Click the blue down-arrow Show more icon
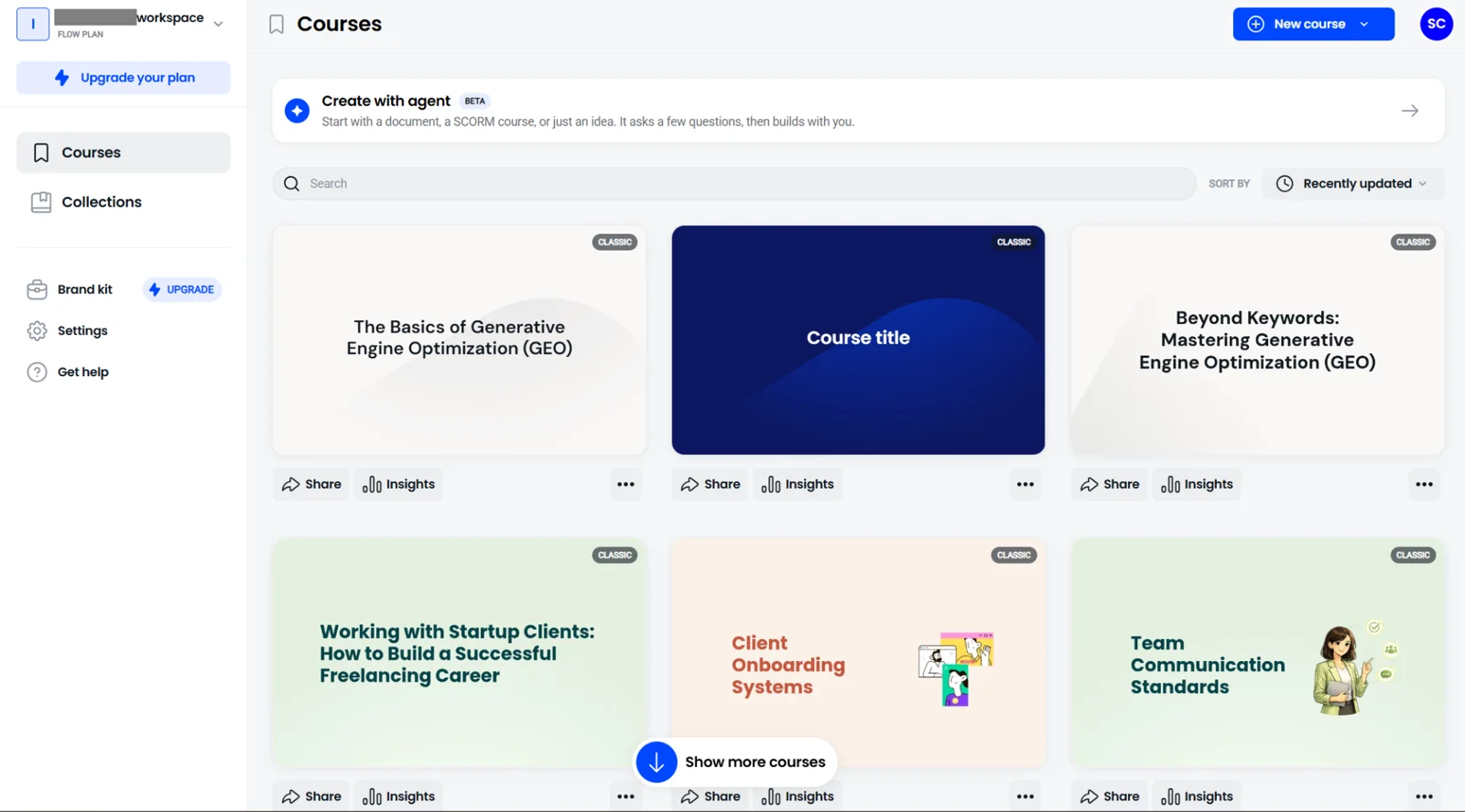The height and width of the screenshot is (812, 1465). pos(657,762)
